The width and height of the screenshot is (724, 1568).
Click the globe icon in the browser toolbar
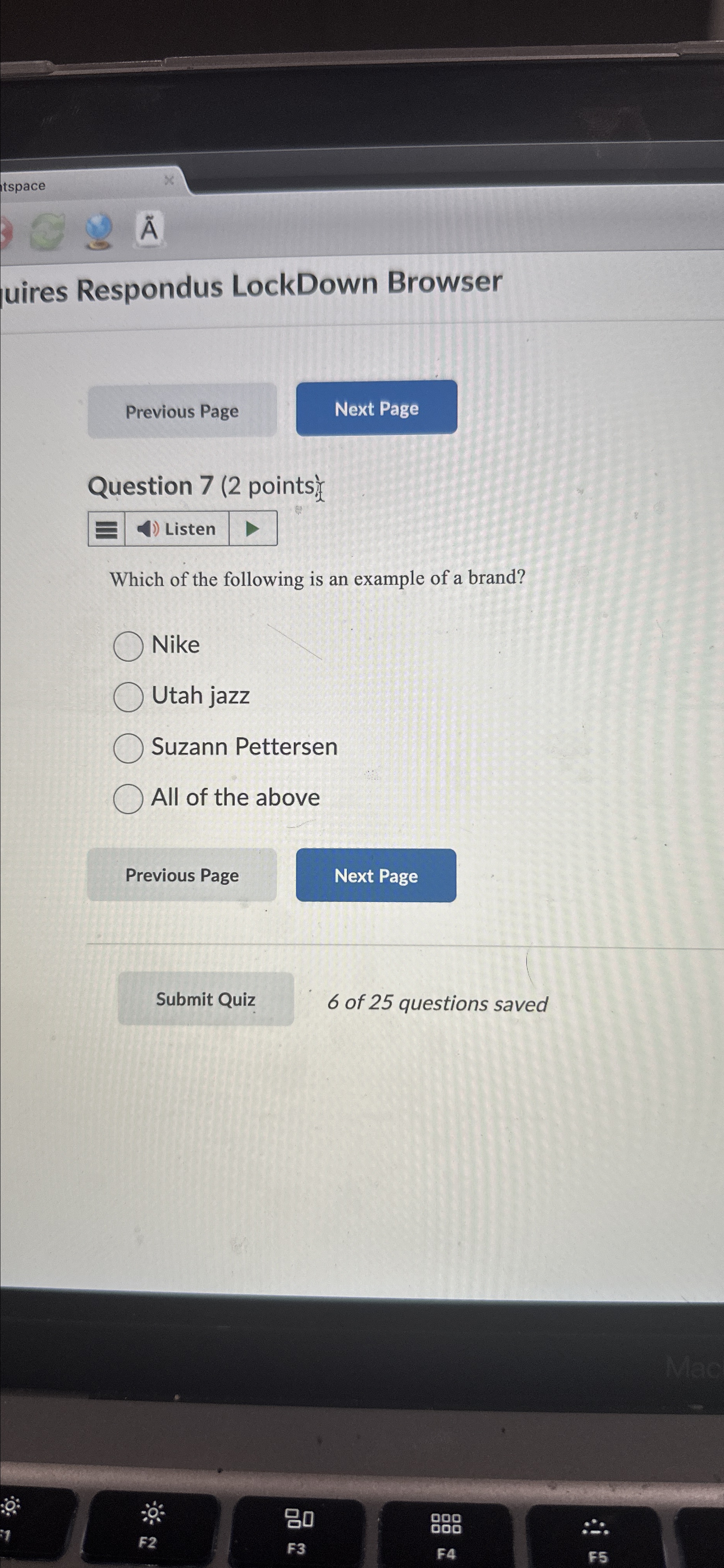[99, 233]
